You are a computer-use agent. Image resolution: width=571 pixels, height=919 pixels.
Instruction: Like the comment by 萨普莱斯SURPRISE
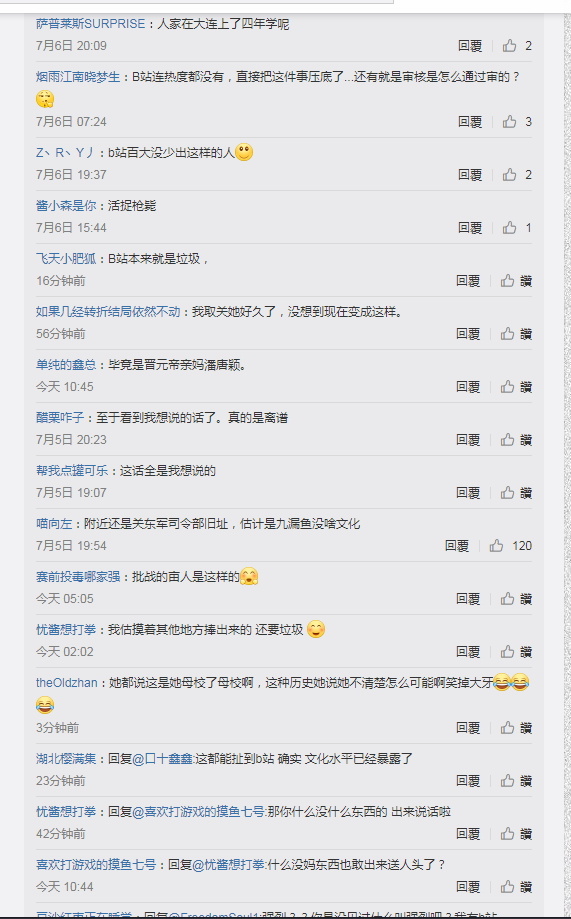click(x=509, y=46)
